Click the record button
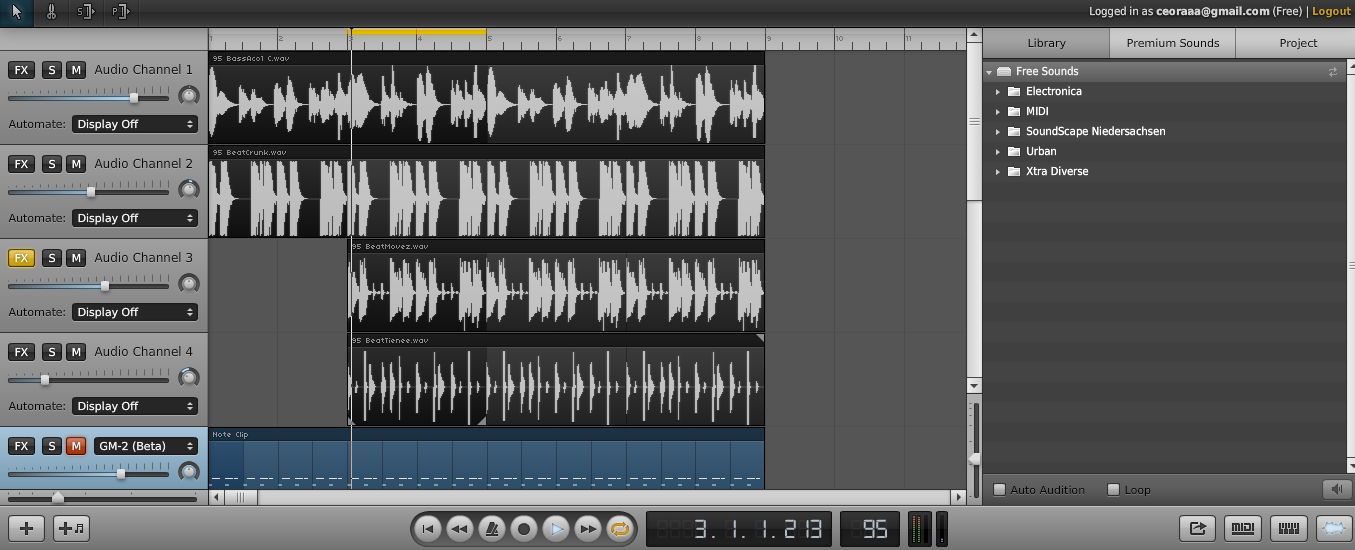This screenshot has height=550, width=1355. point(524,529)
